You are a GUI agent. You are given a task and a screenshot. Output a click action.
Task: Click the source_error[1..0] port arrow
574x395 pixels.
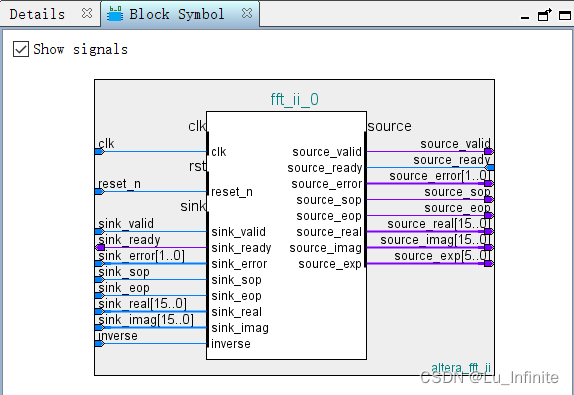489,183
